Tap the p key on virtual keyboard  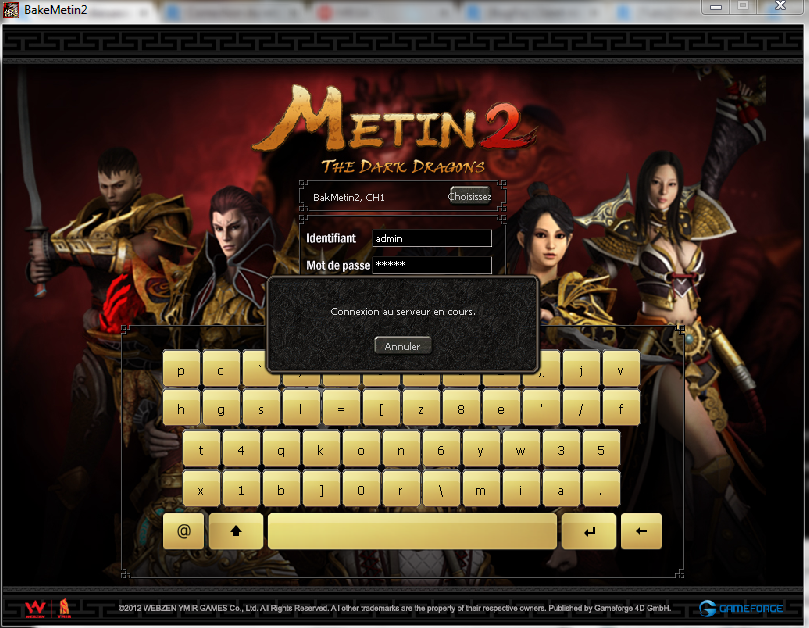181,369
